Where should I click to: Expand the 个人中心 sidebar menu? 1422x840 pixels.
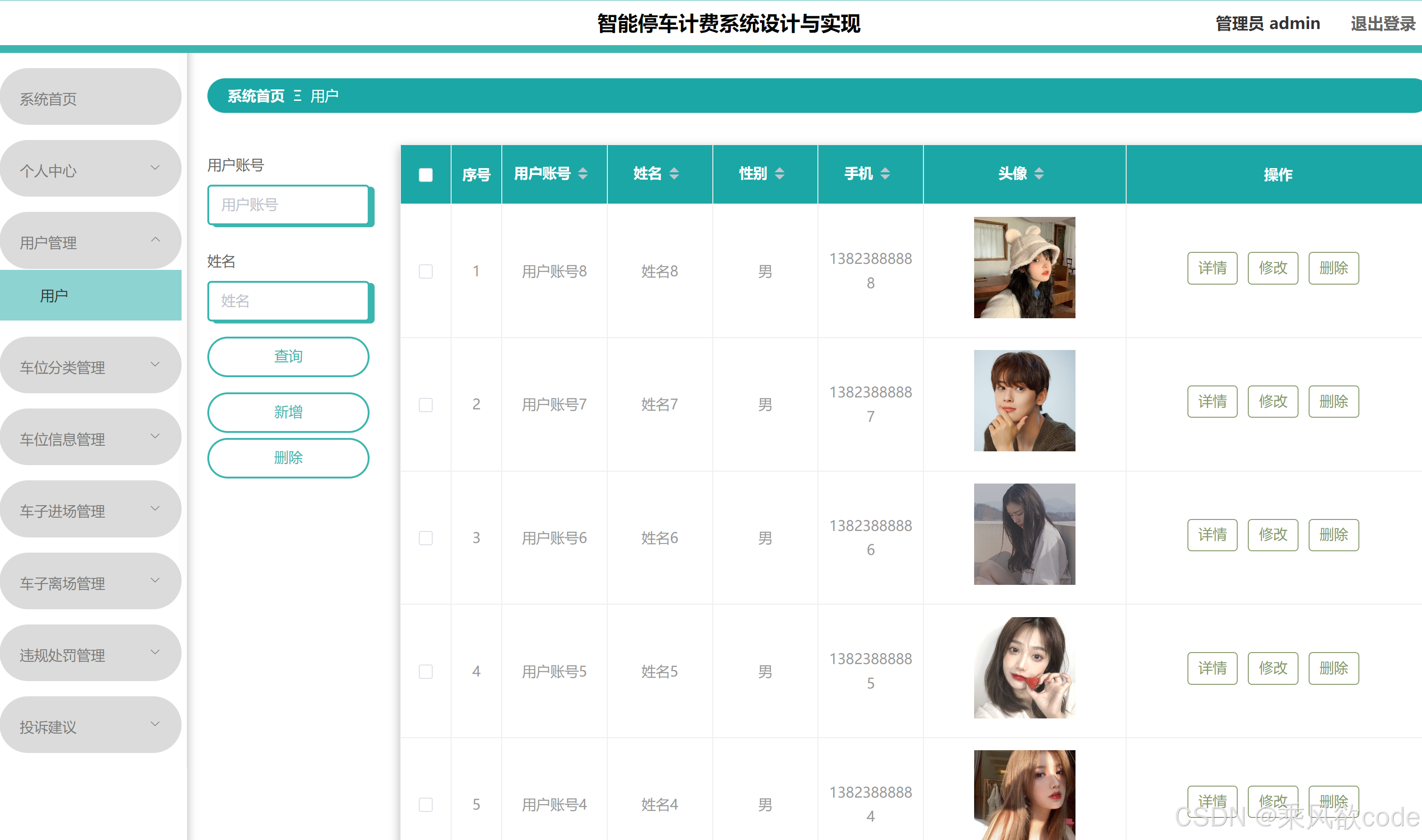click(91, 169)
